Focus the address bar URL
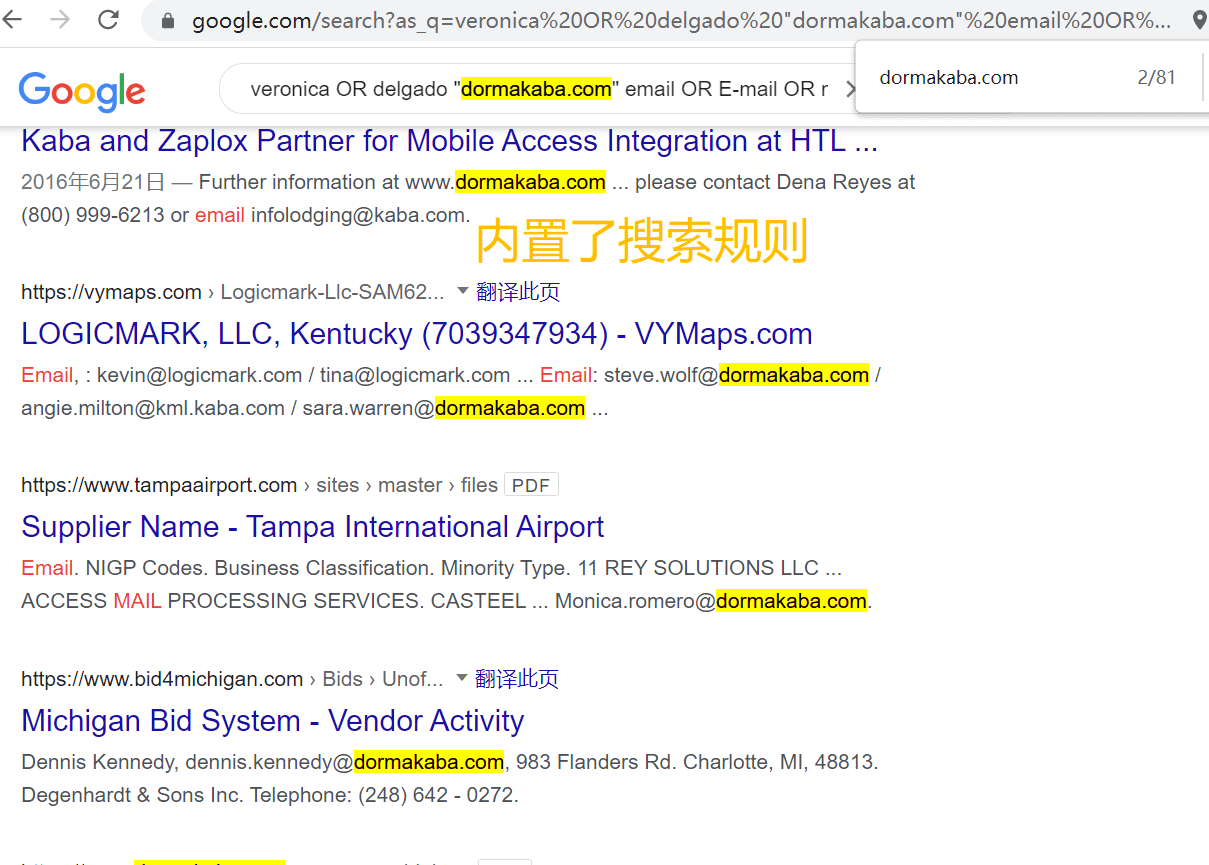 [x=681, y=20]
